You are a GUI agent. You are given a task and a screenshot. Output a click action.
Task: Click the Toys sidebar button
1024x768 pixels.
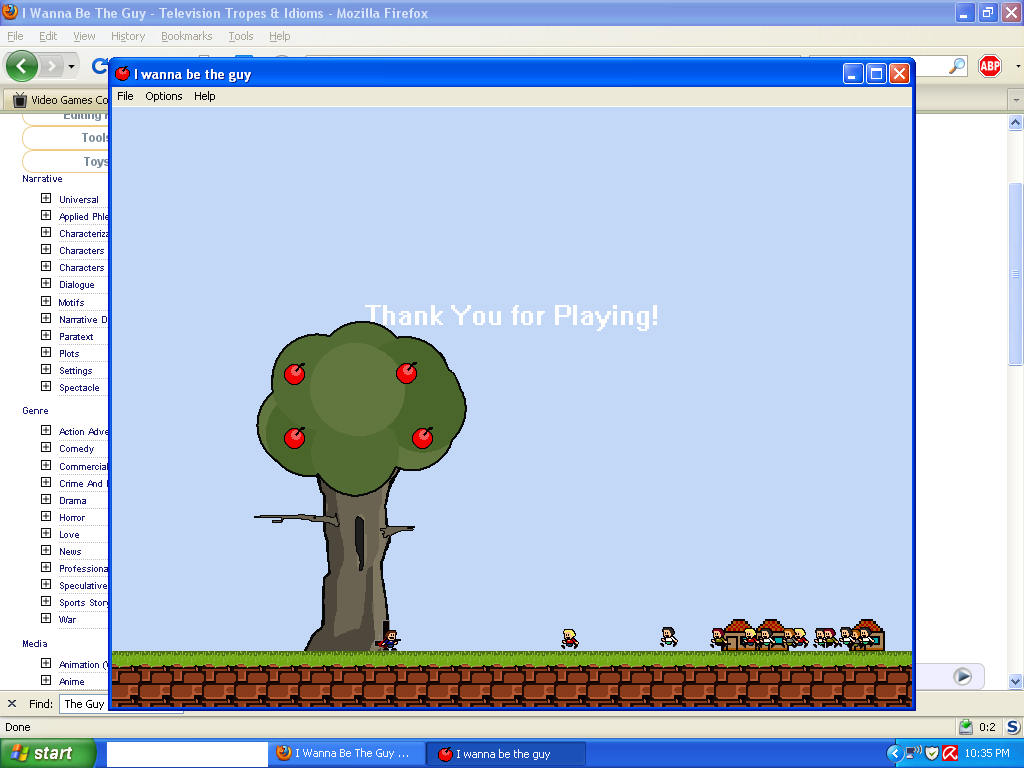coord(65,161)
